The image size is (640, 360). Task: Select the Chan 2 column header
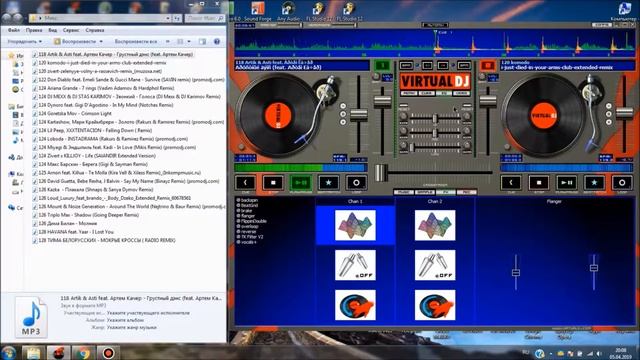[435, 201]
